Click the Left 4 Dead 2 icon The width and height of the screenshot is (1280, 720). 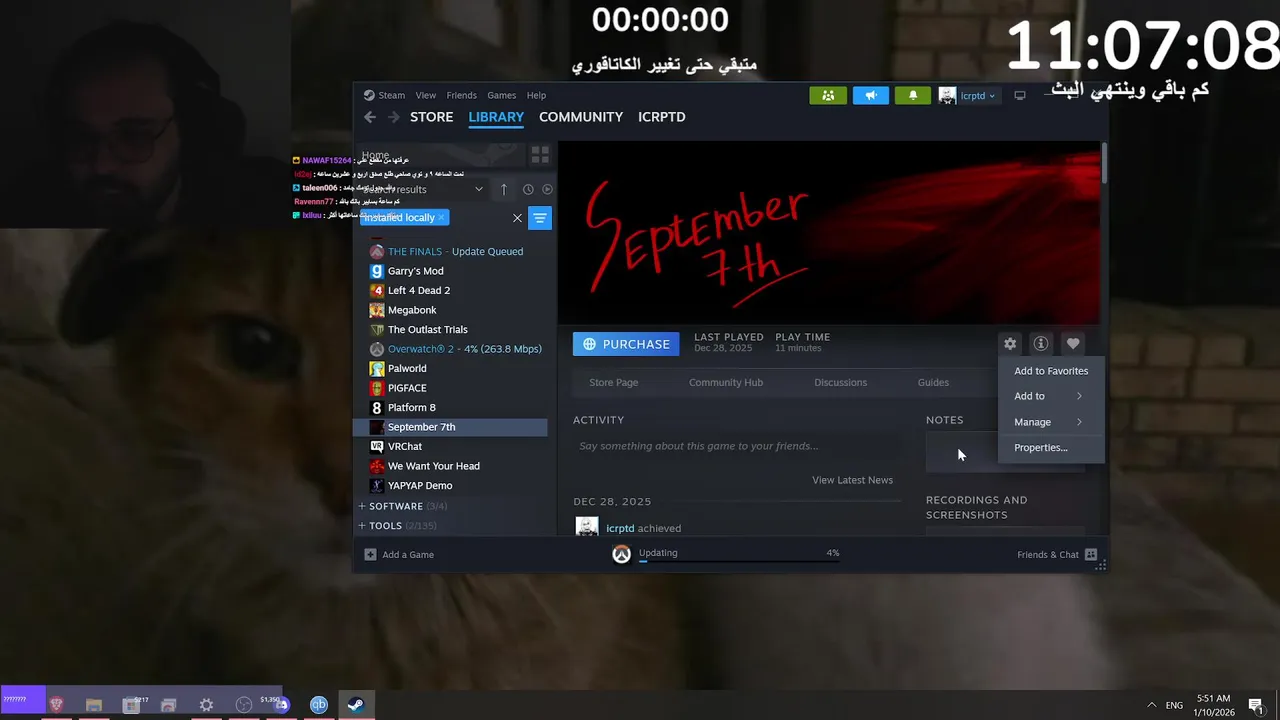pyautogui.click(x=376, y=290)
